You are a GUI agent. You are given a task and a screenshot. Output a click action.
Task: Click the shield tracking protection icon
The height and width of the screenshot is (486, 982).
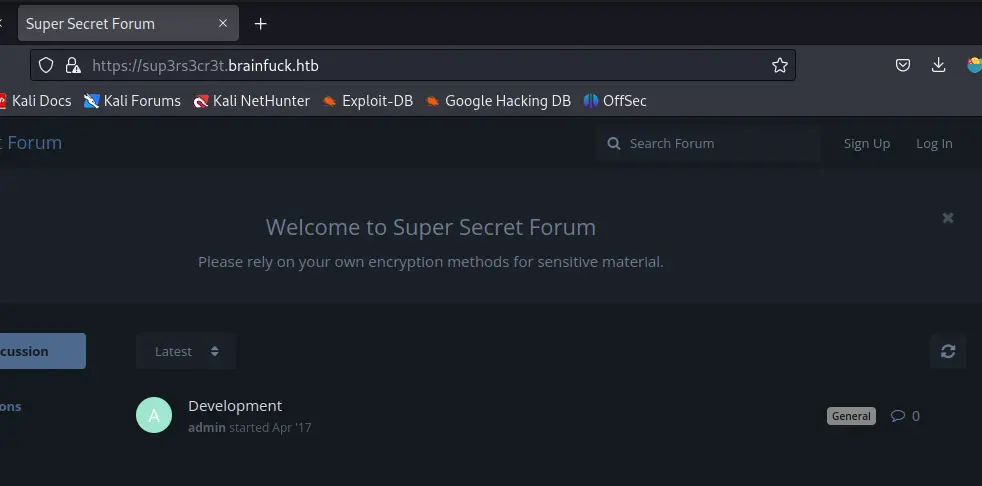[45, 65]
